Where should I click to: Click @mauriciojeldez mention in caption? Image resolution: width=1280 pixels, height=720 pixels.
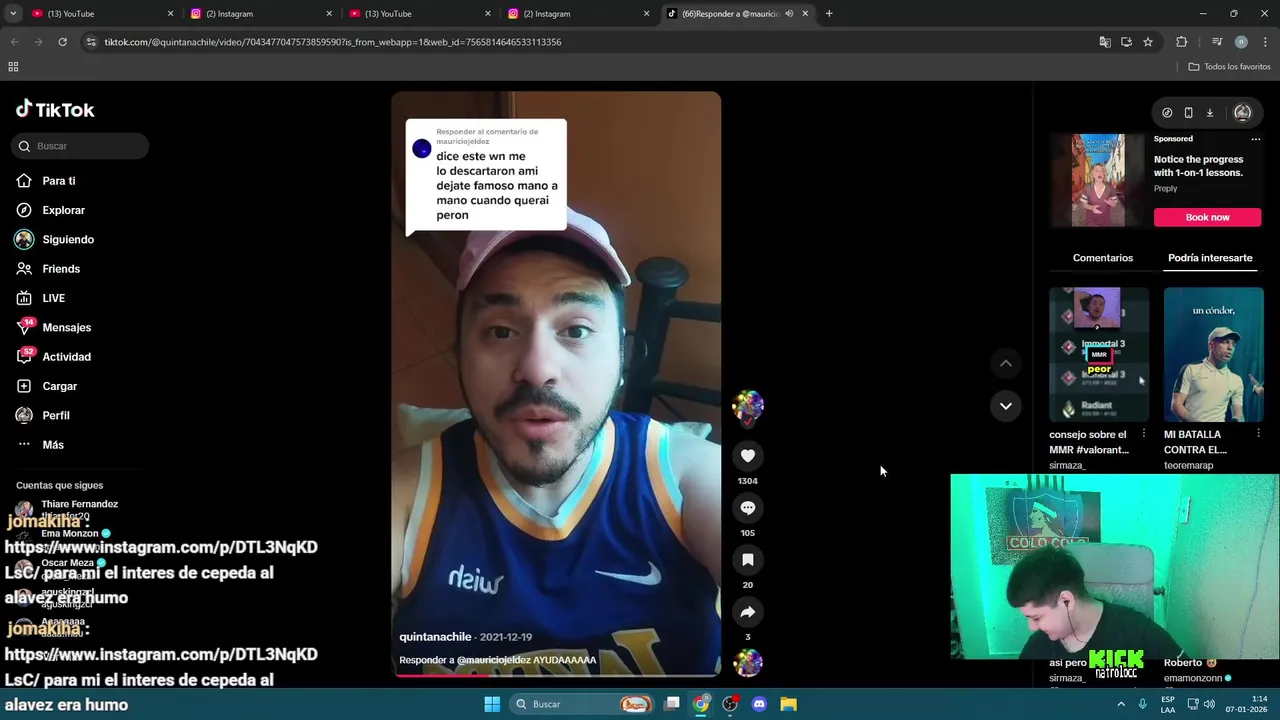coord(493,660)
